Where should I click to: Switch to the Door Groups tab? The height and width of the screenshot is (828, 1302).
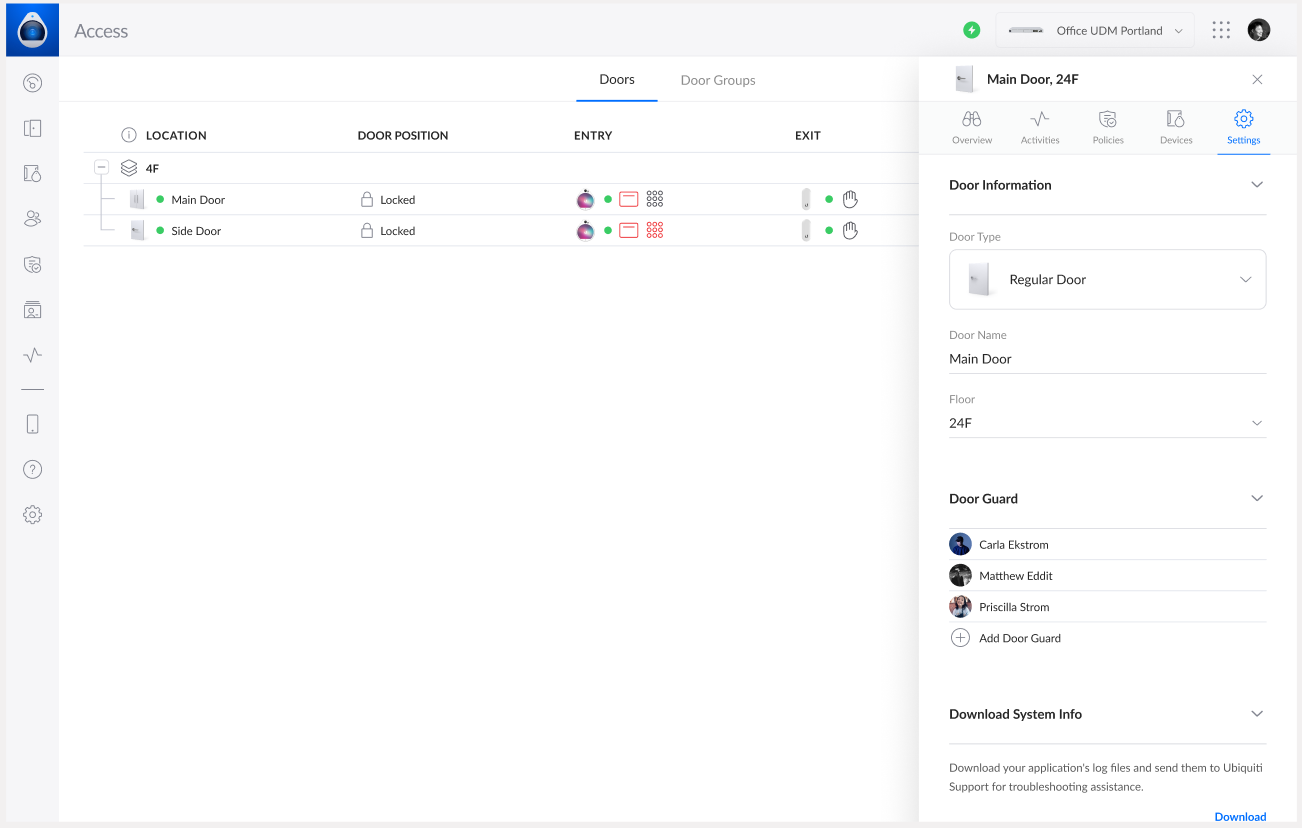click(x=717, y=80)
